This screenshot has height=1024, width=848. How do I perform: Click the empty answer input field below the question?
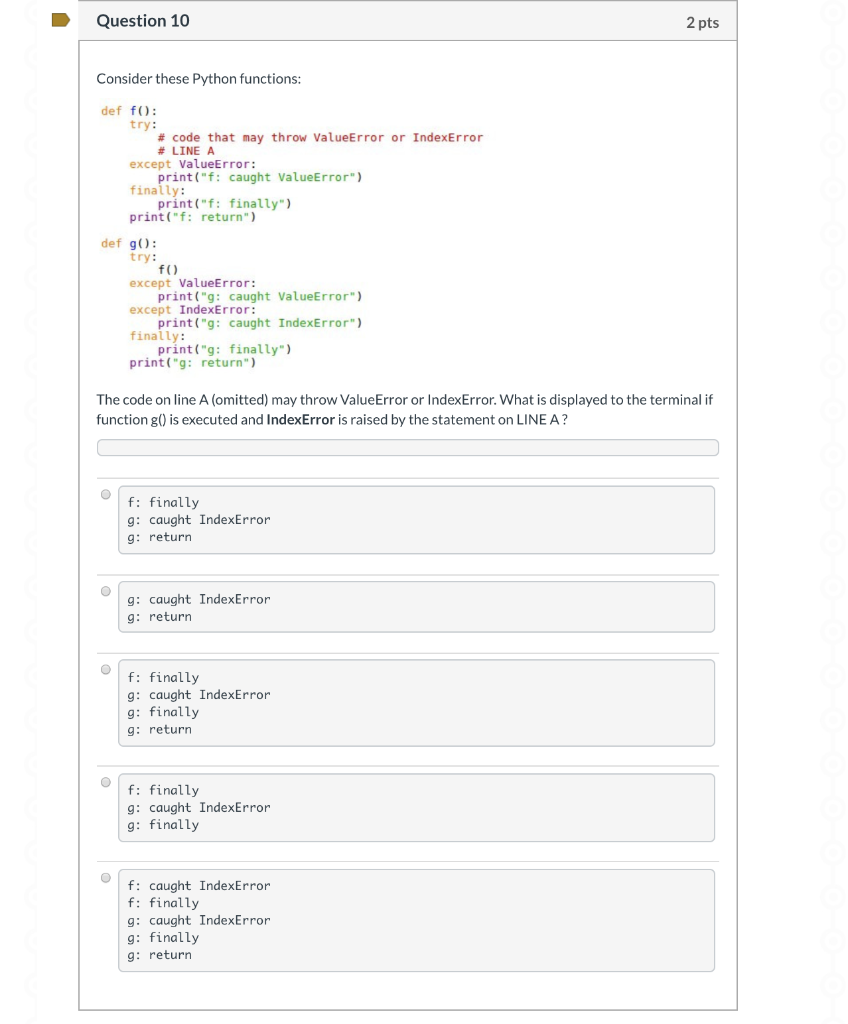coord(407,447)
